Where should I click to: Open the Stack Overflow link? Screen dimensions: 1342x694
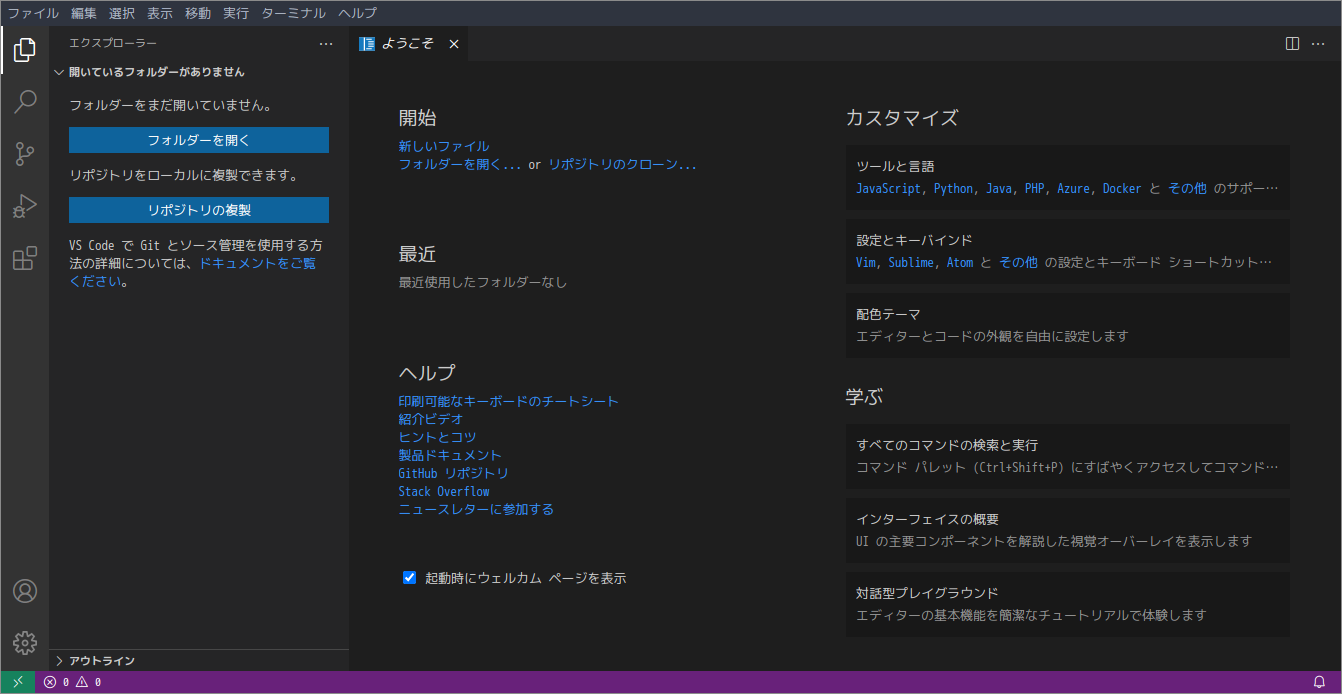tap(444, 491)
